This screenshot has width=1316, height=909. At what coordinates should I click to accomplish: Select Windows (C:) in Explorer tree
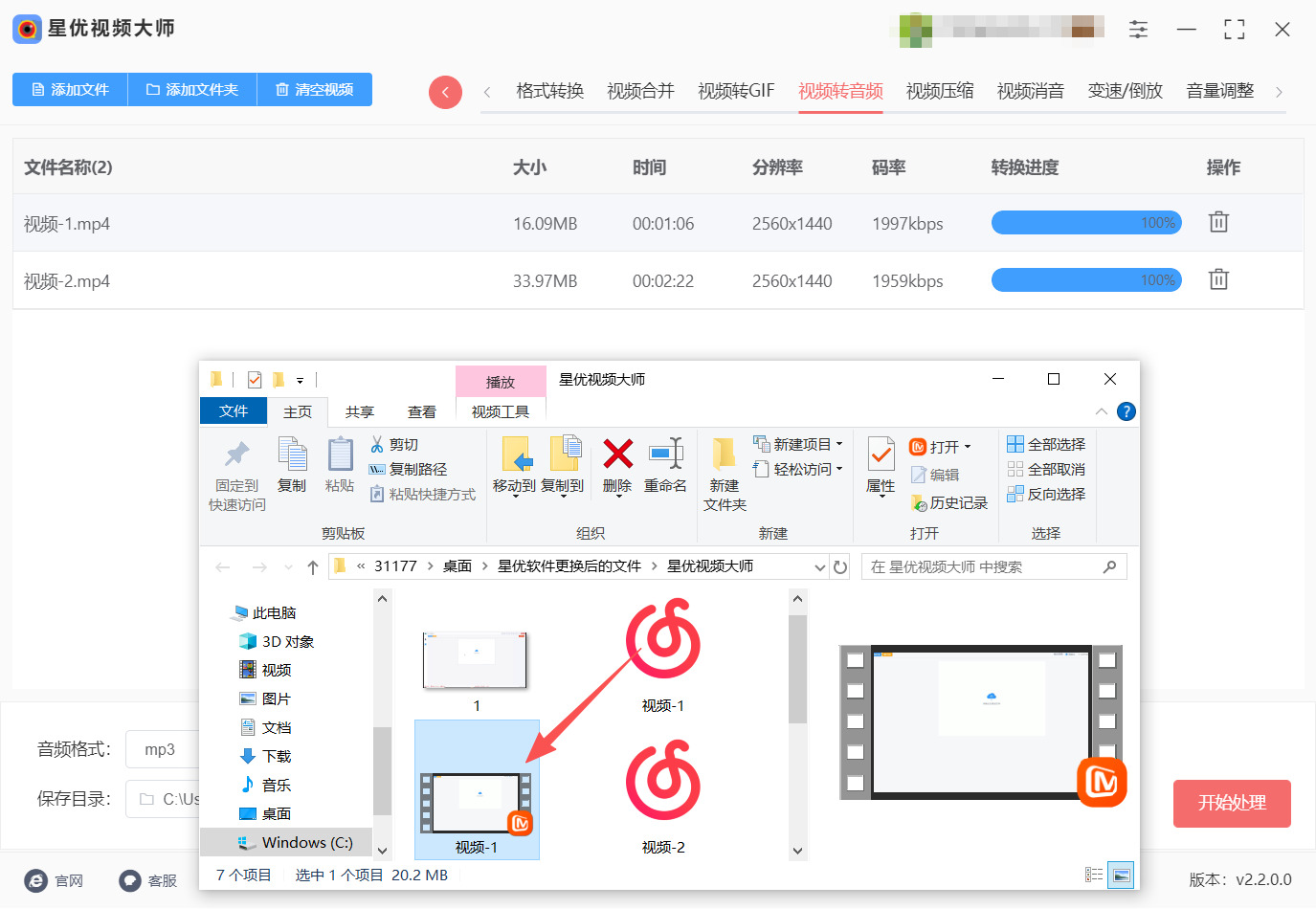pos(297,843)
